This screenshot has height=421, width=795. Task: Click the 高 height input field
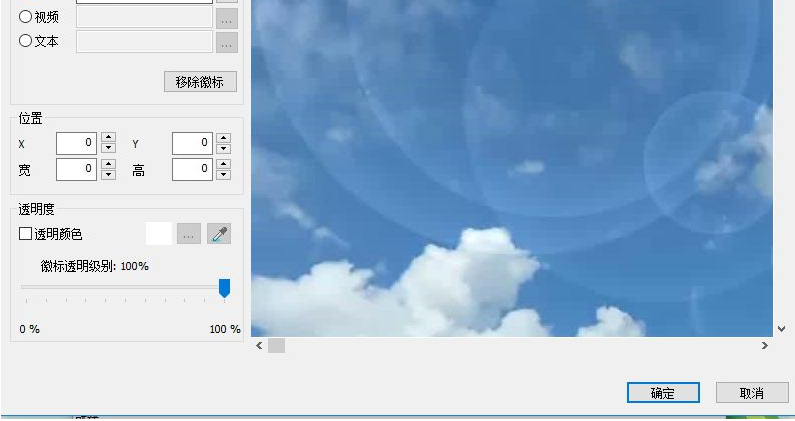192,169
